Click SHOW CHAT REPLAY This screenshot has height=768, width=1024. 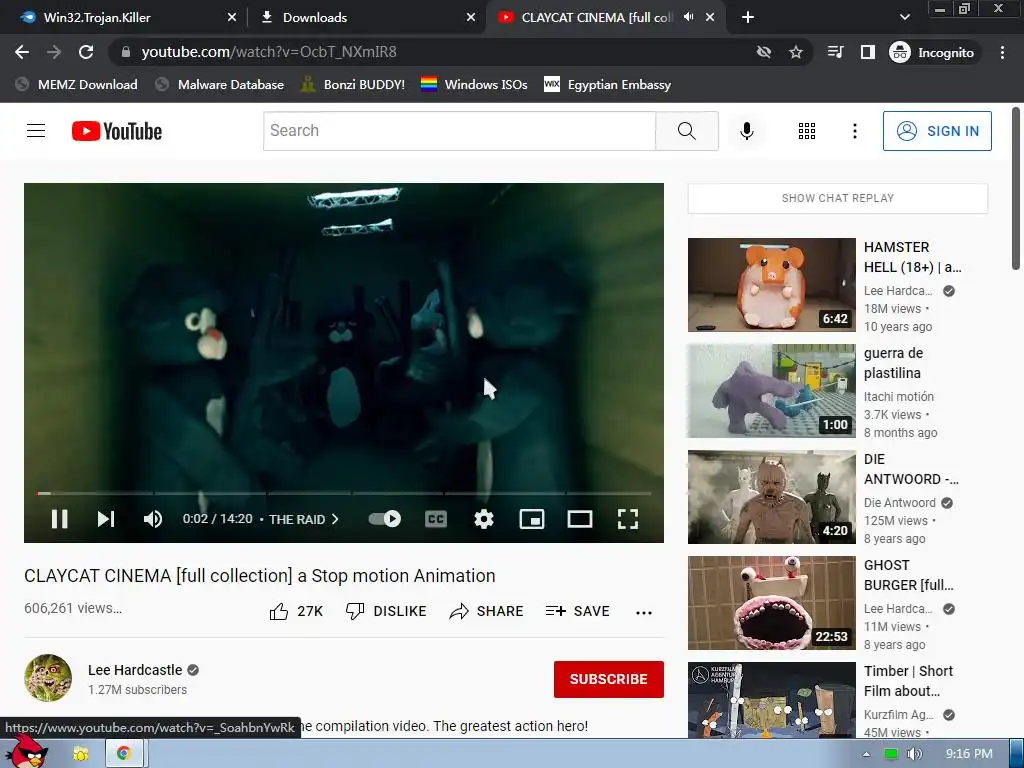pyautogui.click(x=838, y=198)
